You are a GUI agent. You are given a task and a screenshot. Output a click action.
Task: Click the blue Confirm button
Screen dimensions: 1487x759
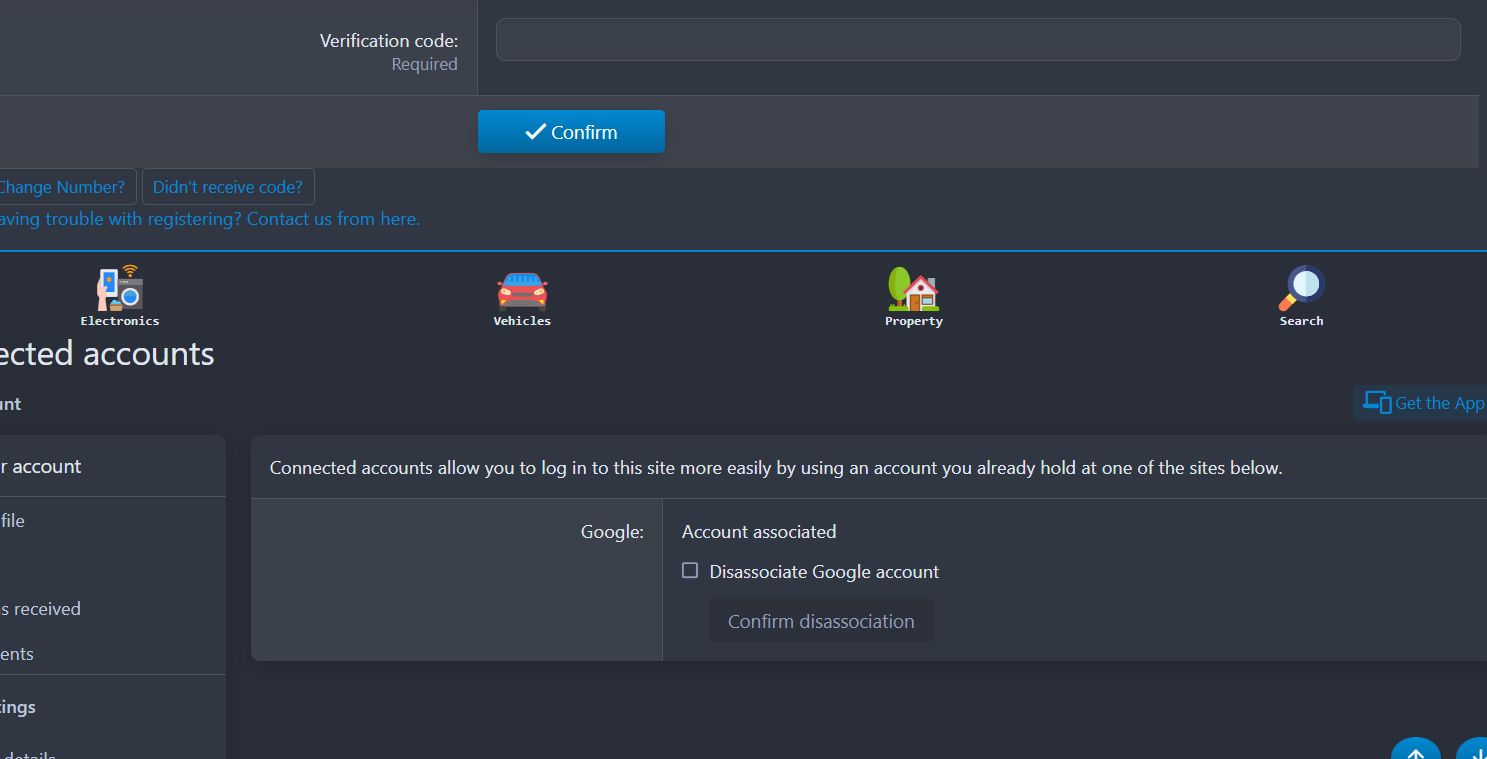571,132
